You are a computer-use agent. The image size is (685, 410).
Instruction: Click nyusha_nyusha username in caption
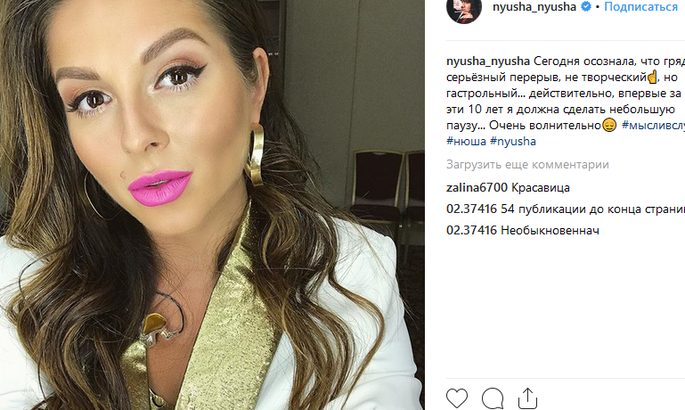[488, 62]
